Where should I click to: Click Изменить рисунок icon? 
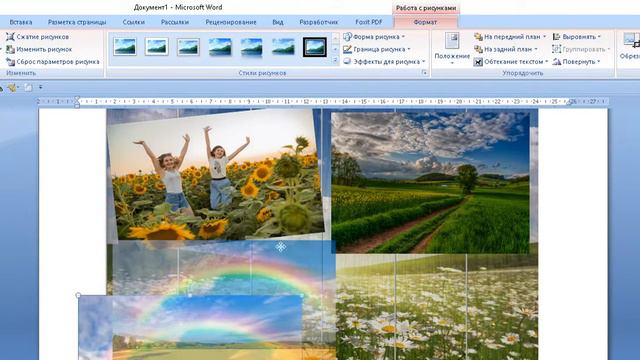[x=10, y=49]
